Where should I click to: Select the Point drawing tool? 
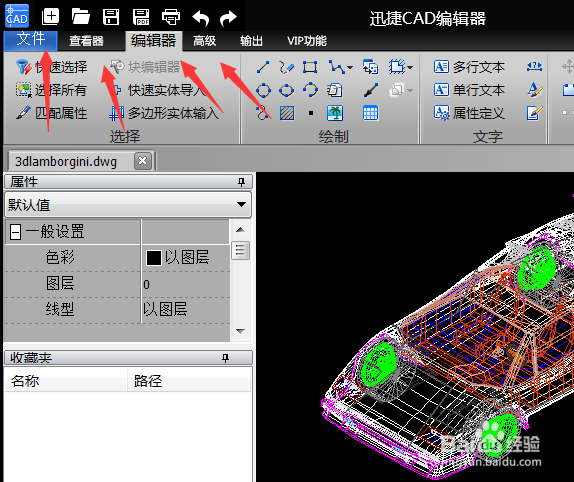pyautogui.click(x=311, y=113)
